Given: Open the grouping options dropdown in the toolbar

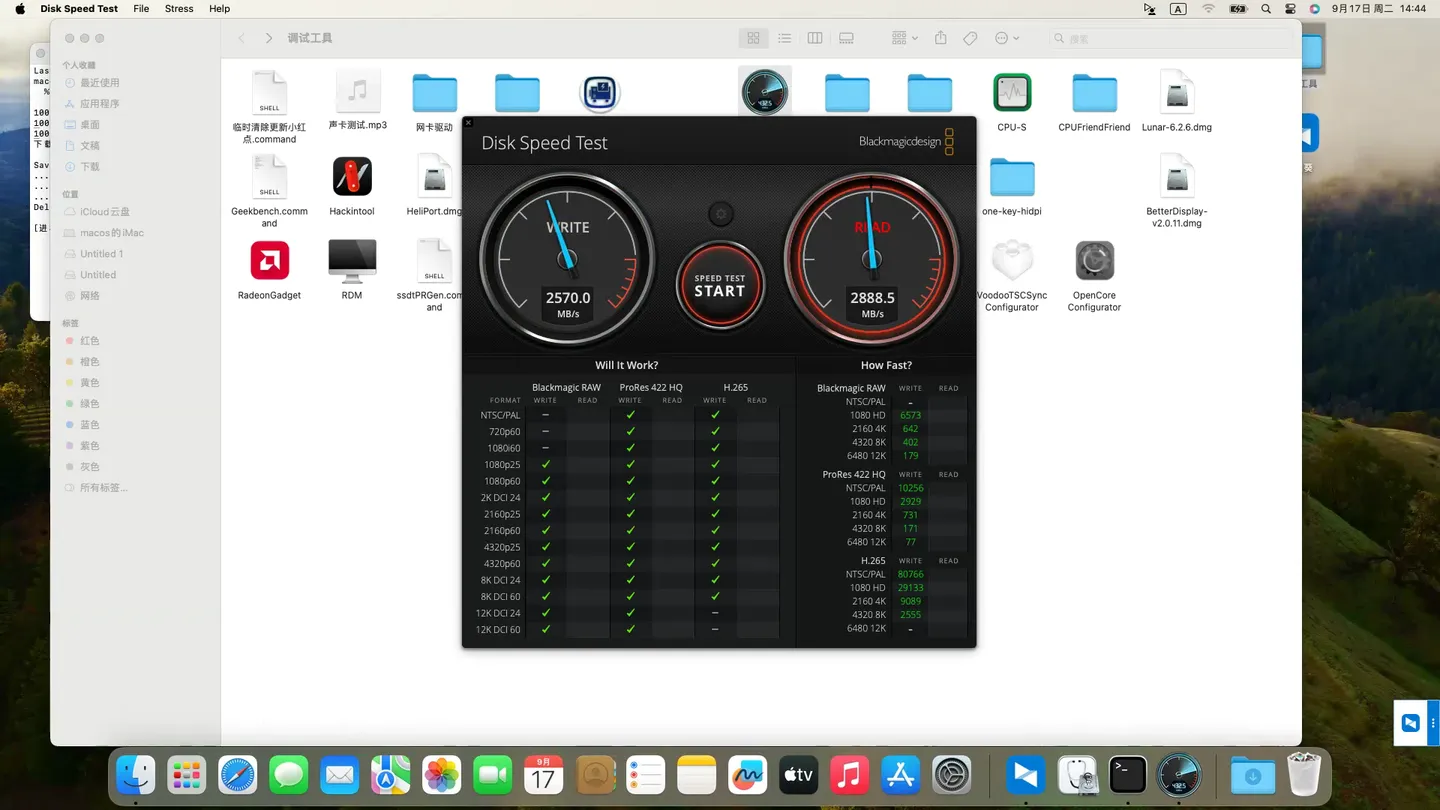Looking at the screenshot, I should [902, 37].
